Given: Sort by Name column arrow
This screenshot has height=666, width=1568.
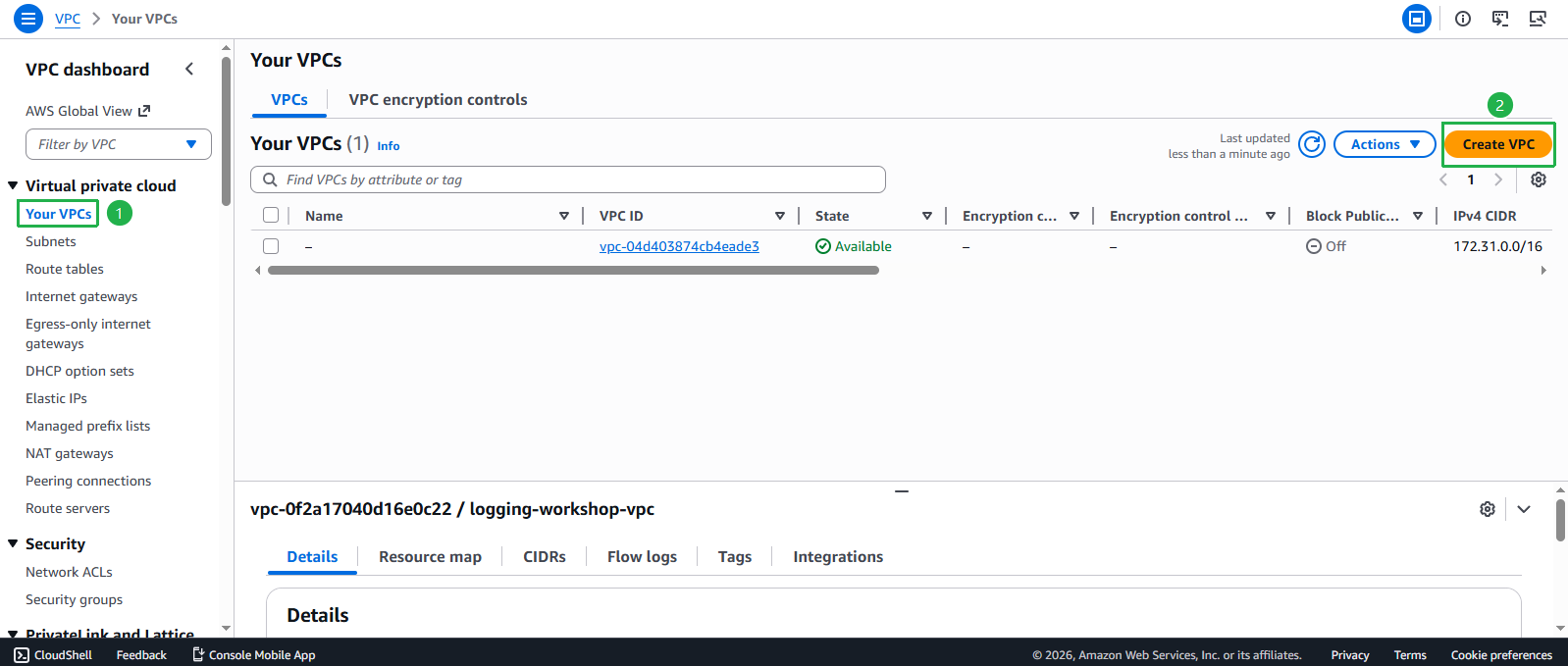Looking at the screenshot, I should coord(564,216).
